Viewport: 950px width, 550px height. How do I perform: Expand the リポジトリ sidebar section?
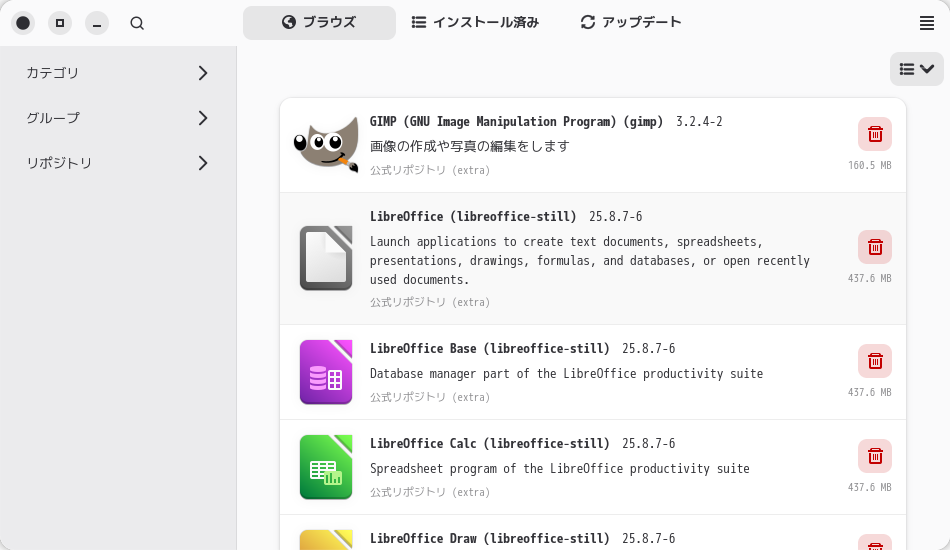pos(118,163)
